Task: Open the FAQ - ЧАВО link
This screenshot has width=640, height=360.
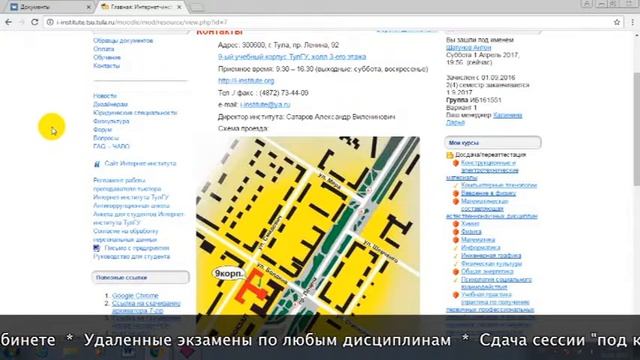Action: (111, 146)
